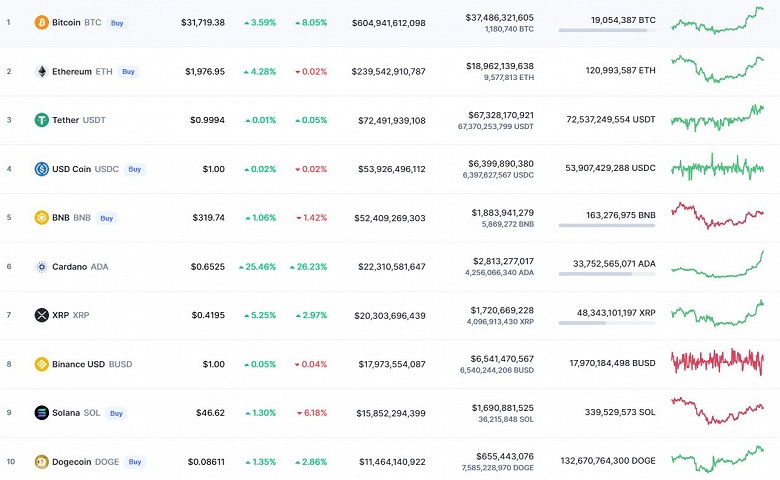Viewport: 780px width, 480px height.
Task: Open the Cardano coin name link
Action: click(x=69, y=266)
